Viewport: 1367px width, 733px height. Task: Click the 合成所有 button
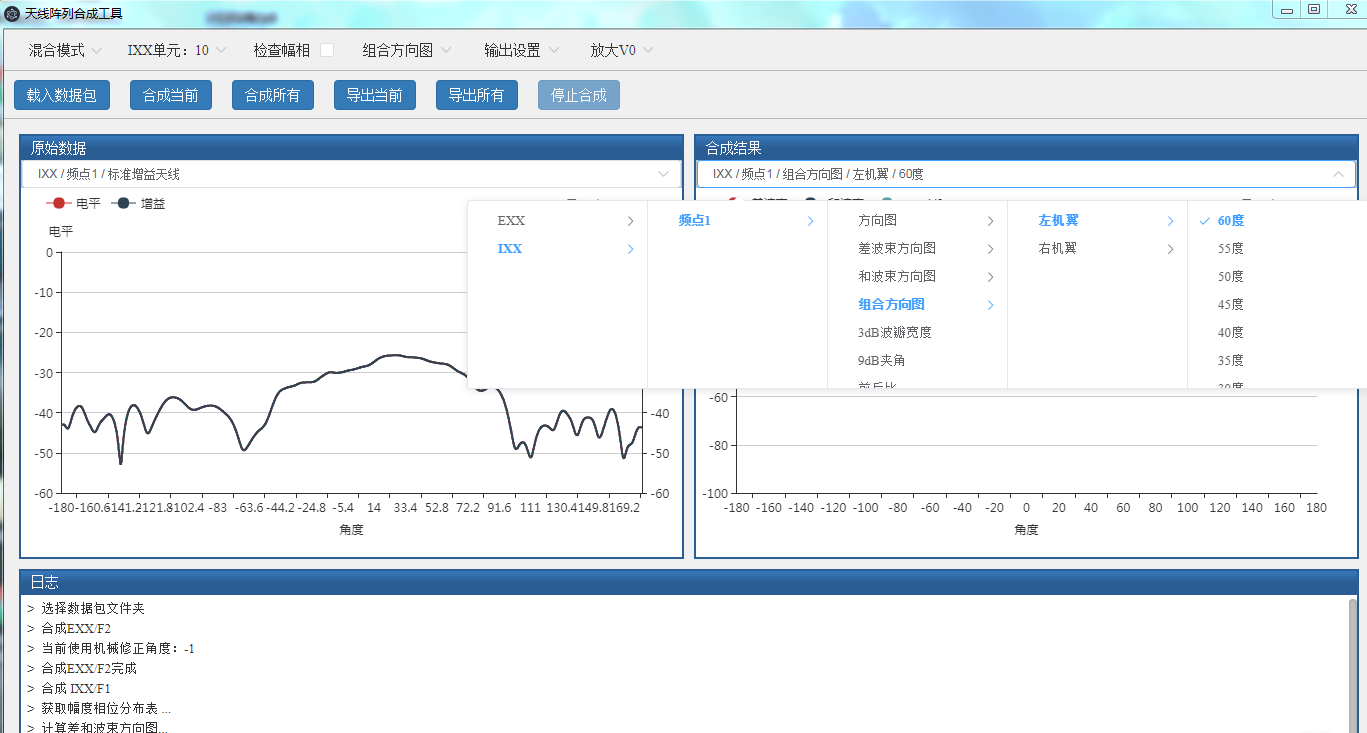(x=273, y=95)
